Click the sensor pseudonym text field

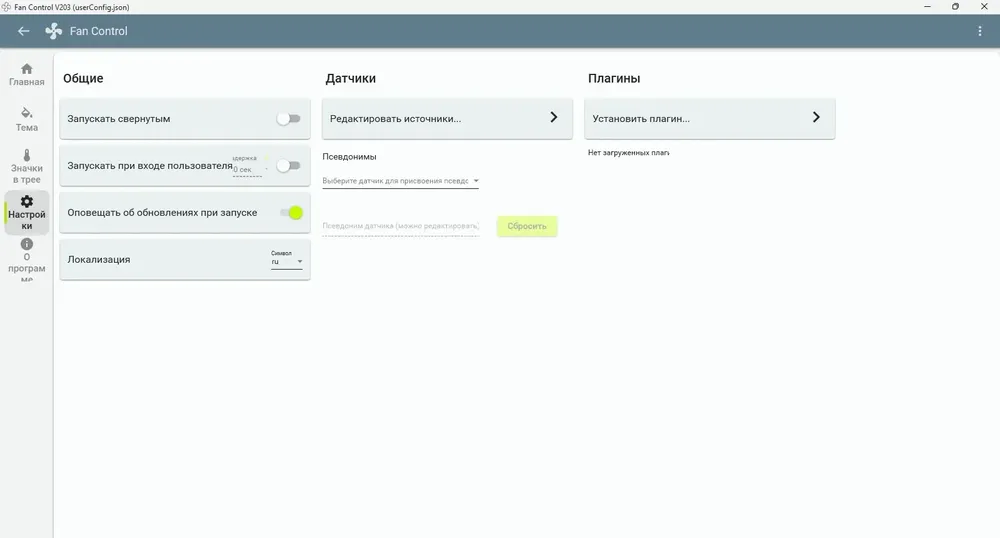(x=401, y=226)
